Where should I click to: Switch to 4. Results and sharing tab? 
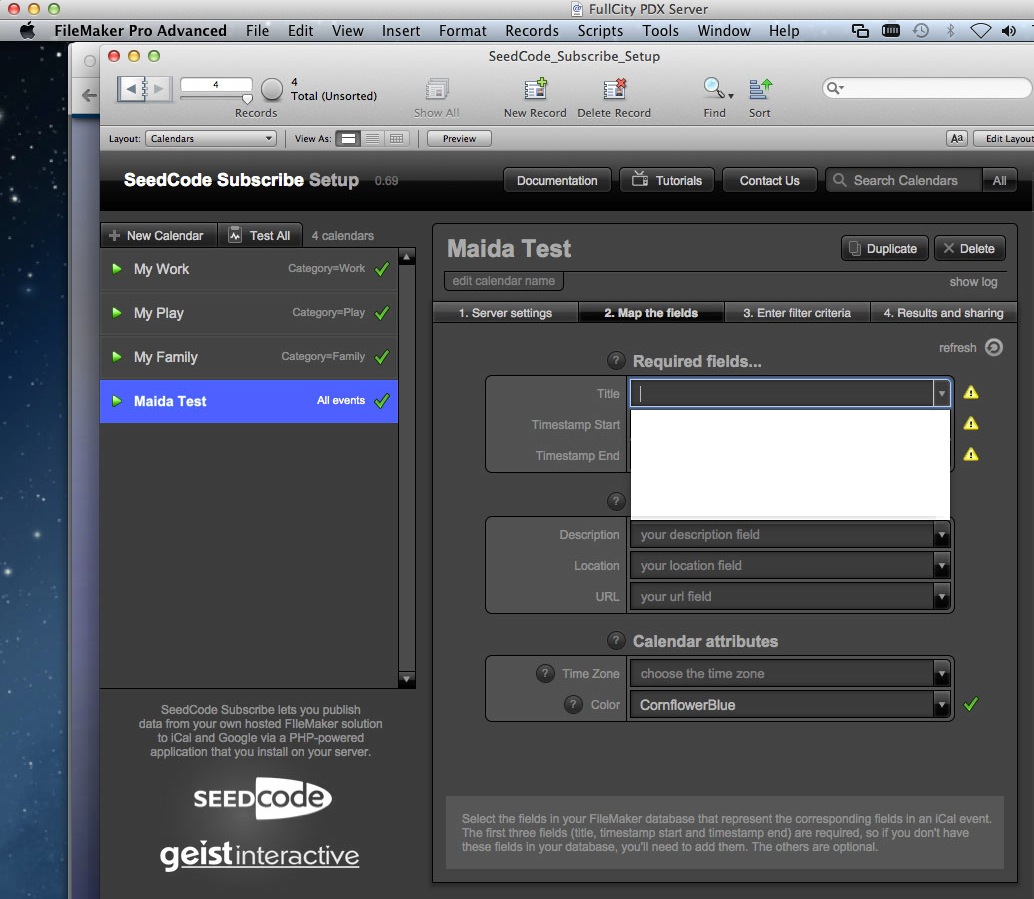pos(944,313)
